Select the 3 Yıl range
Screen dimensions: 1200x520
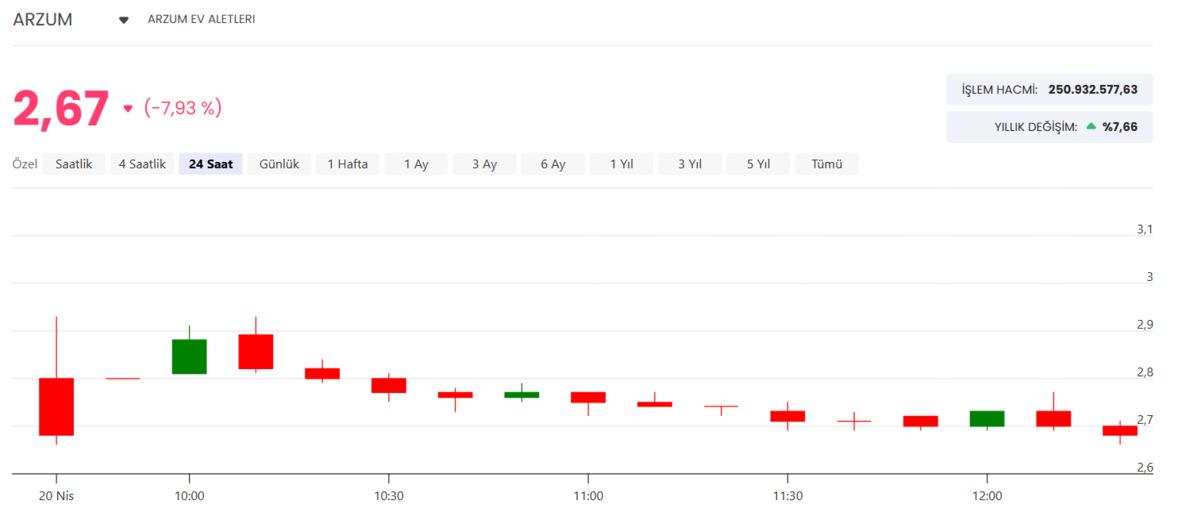point(689,164)
